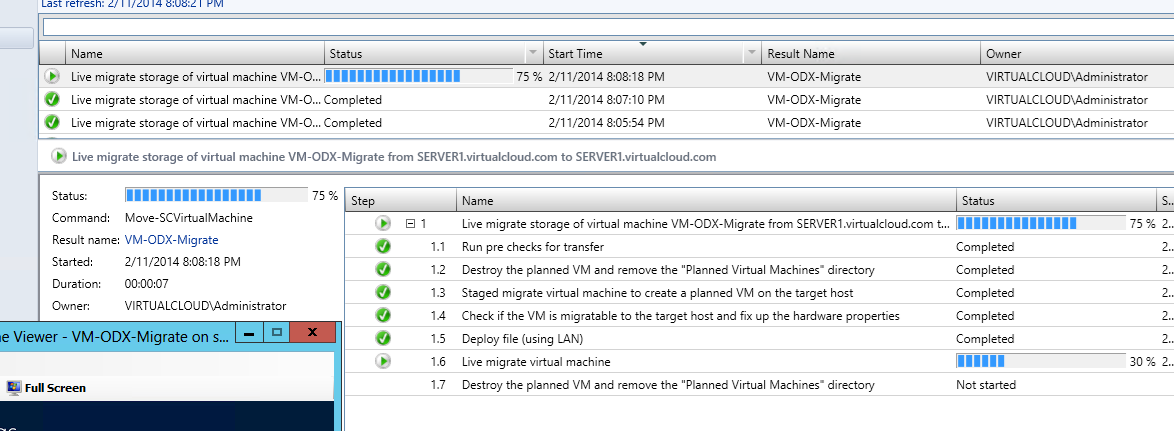Viewport: 1176px width, 432px height.
Task: Click Duration value 00:00:07
Action: click(148, 284)
